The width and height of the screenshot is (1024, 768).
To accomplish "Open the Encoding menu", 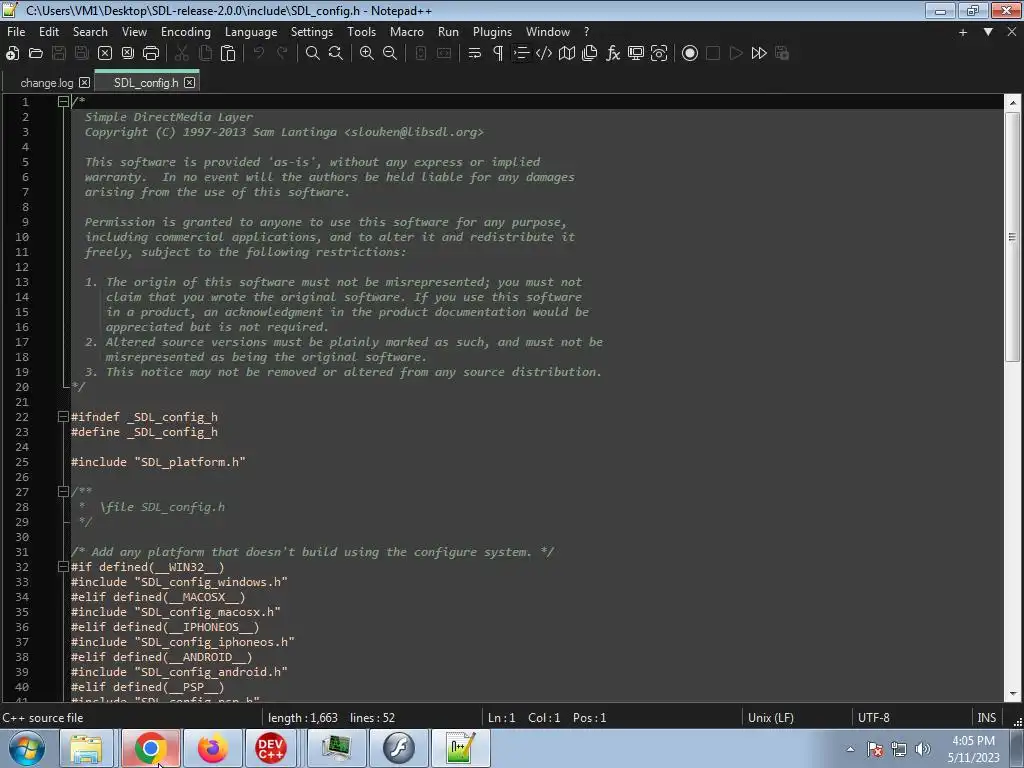I will click(186, 32).
